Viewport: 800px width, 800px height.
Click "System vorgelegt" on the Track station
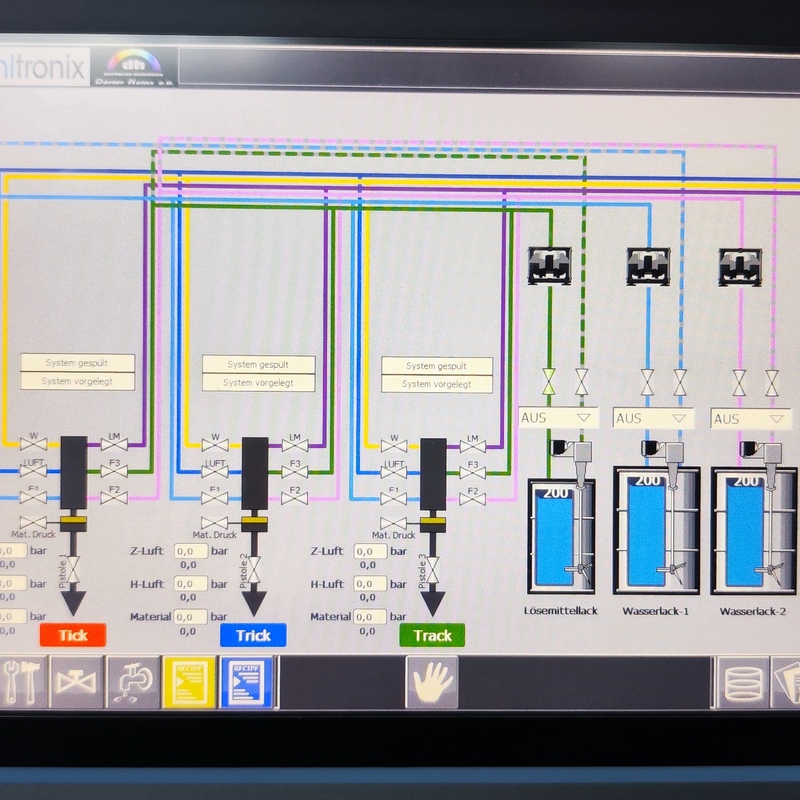click(437, 384)
